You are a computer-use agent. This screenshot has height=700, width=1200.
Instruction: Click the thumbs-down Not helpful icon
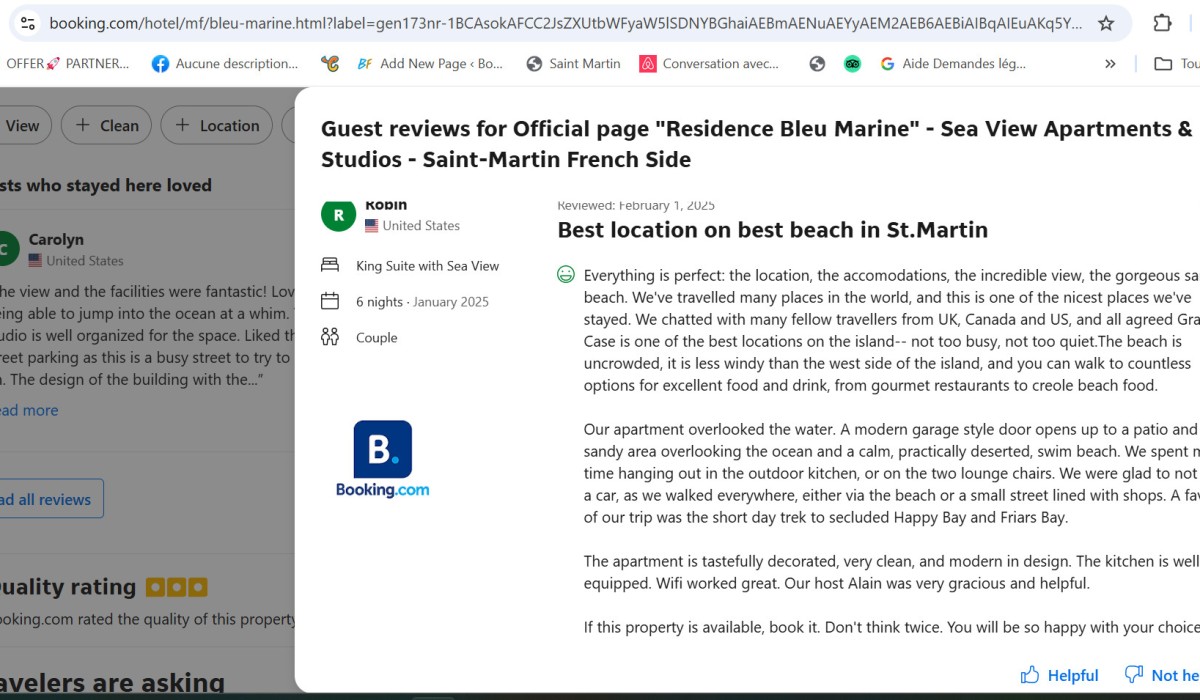(x=1134, y=675)
